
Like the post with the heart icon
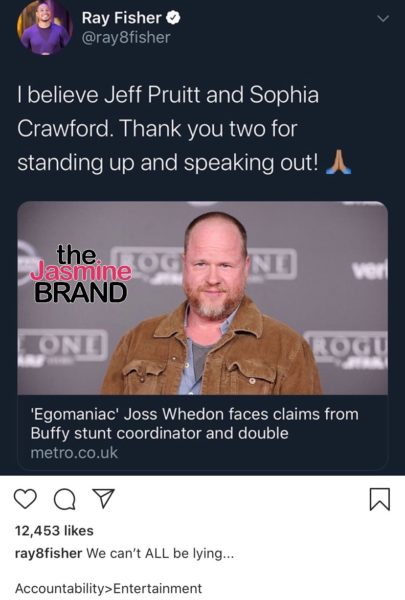pos(25,499)
